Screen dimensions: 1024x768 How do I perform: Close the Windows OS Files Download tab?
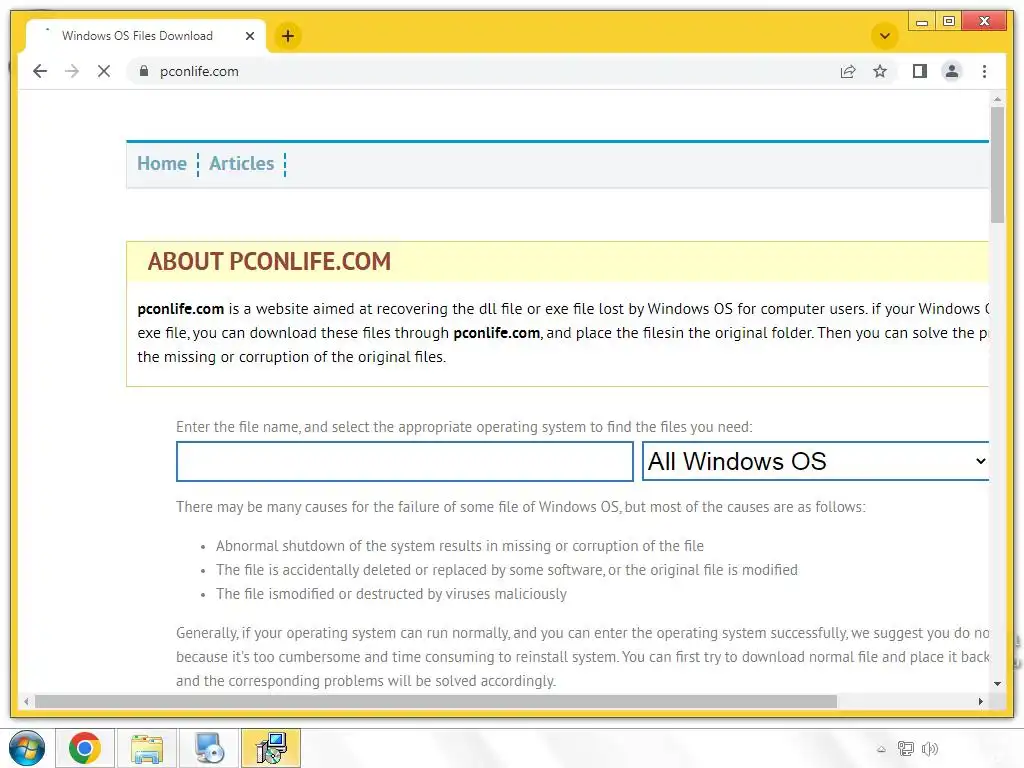249,36
